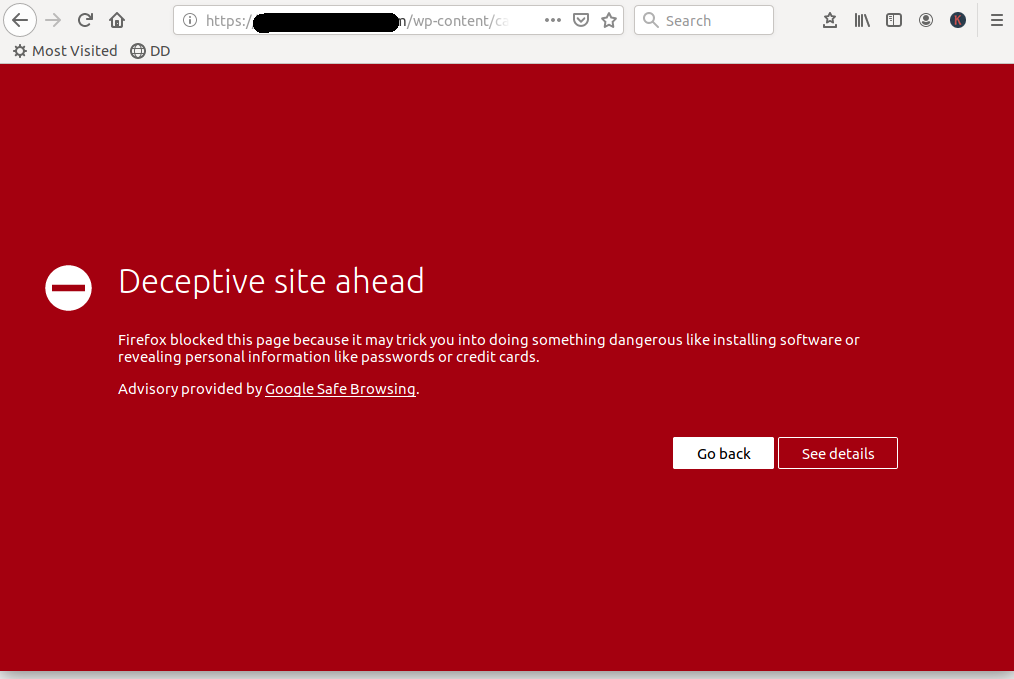Expand See details on warning
This screenshot has height=679, width=1014.
tap(837, 453)
